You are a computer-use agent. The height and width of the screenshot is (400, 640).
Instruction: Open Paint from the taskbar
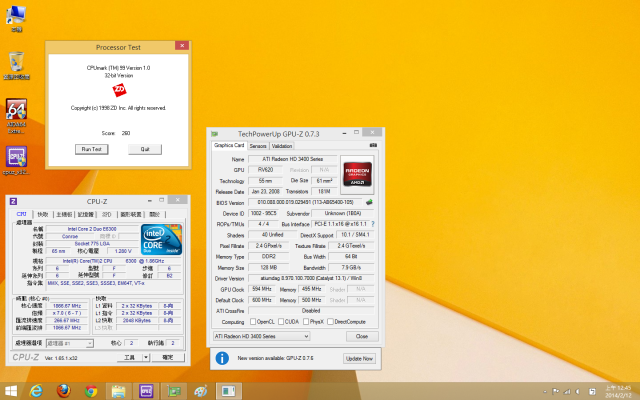pos(201,391)
